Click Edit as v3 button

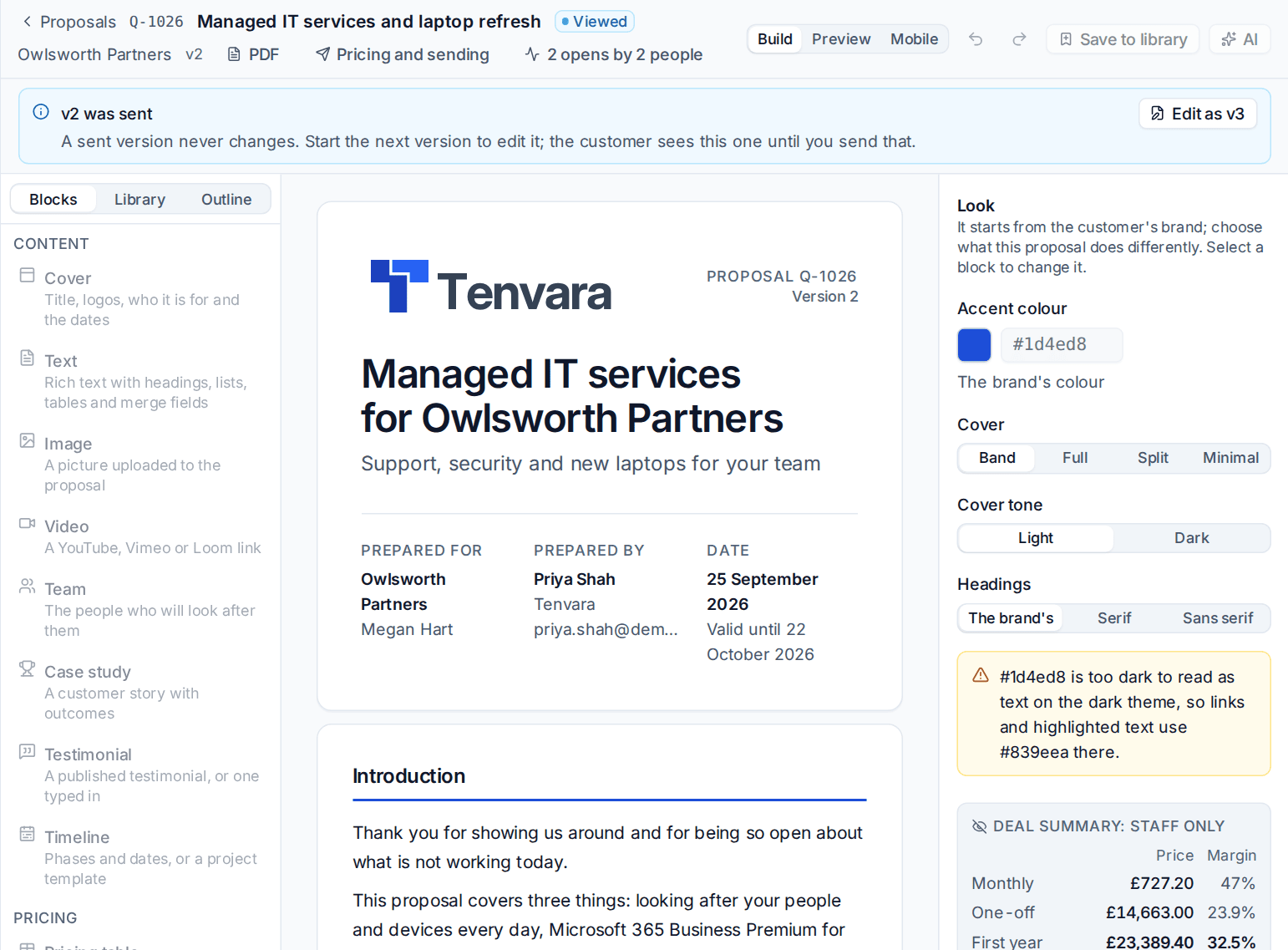point(1198,114)
